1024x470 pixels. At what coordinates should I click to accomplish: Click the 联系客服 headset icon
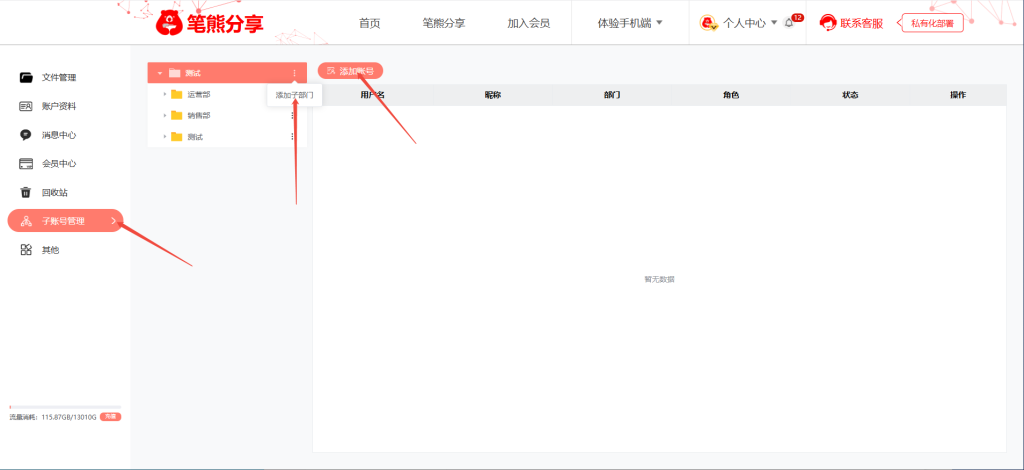click(828, 23)
